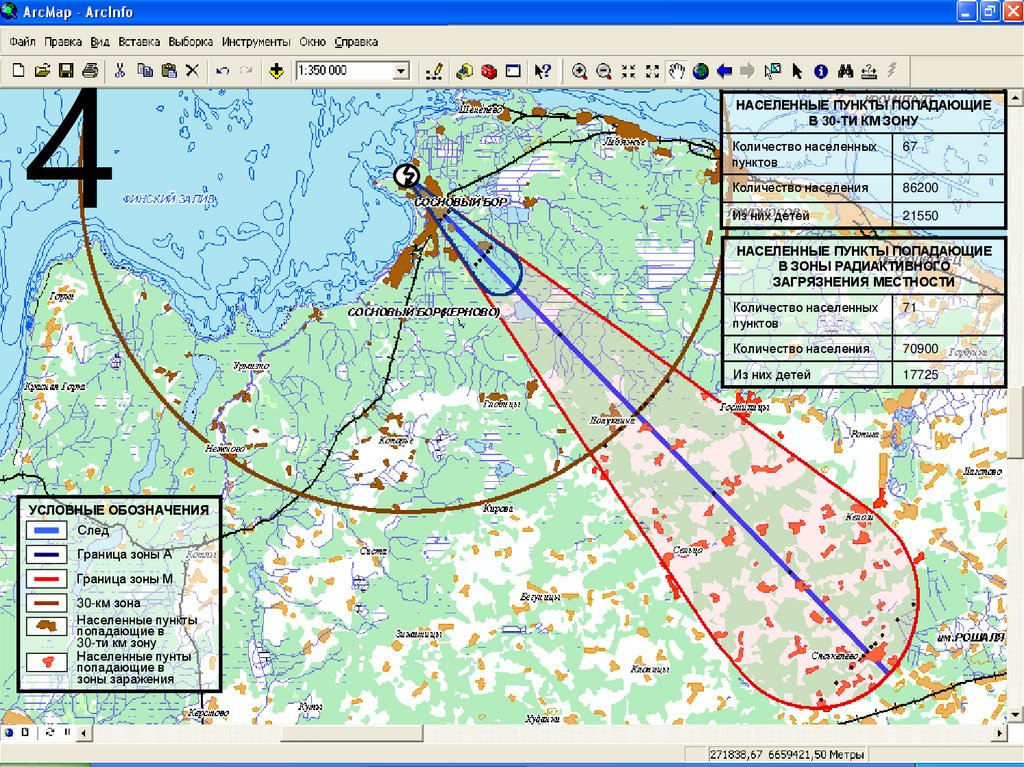Click the coordinates readout in status bar
The width and height of the screenshot is (1024, 767).
pos(786,755)
